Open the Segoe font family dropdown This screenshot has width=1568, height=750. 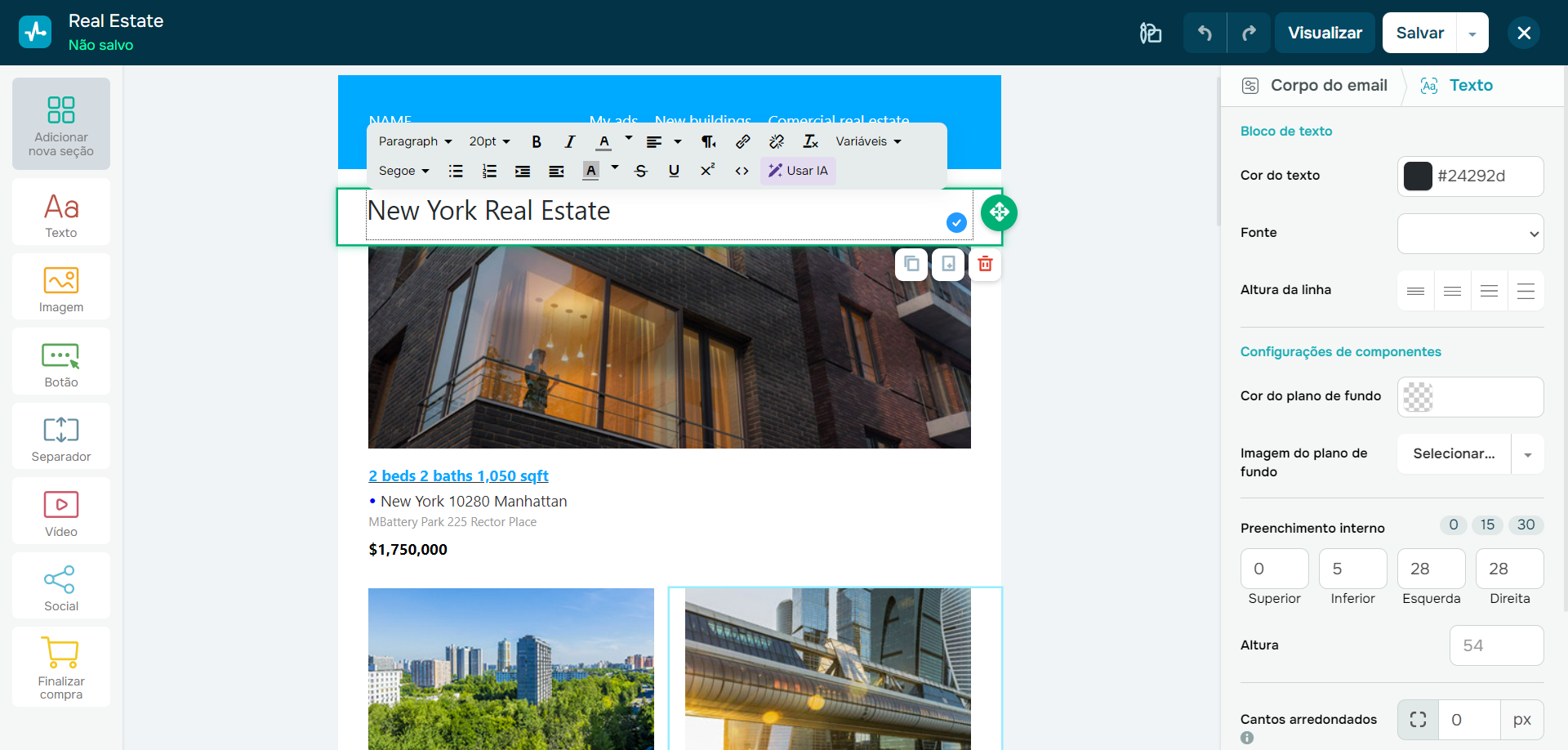(403, 171)
